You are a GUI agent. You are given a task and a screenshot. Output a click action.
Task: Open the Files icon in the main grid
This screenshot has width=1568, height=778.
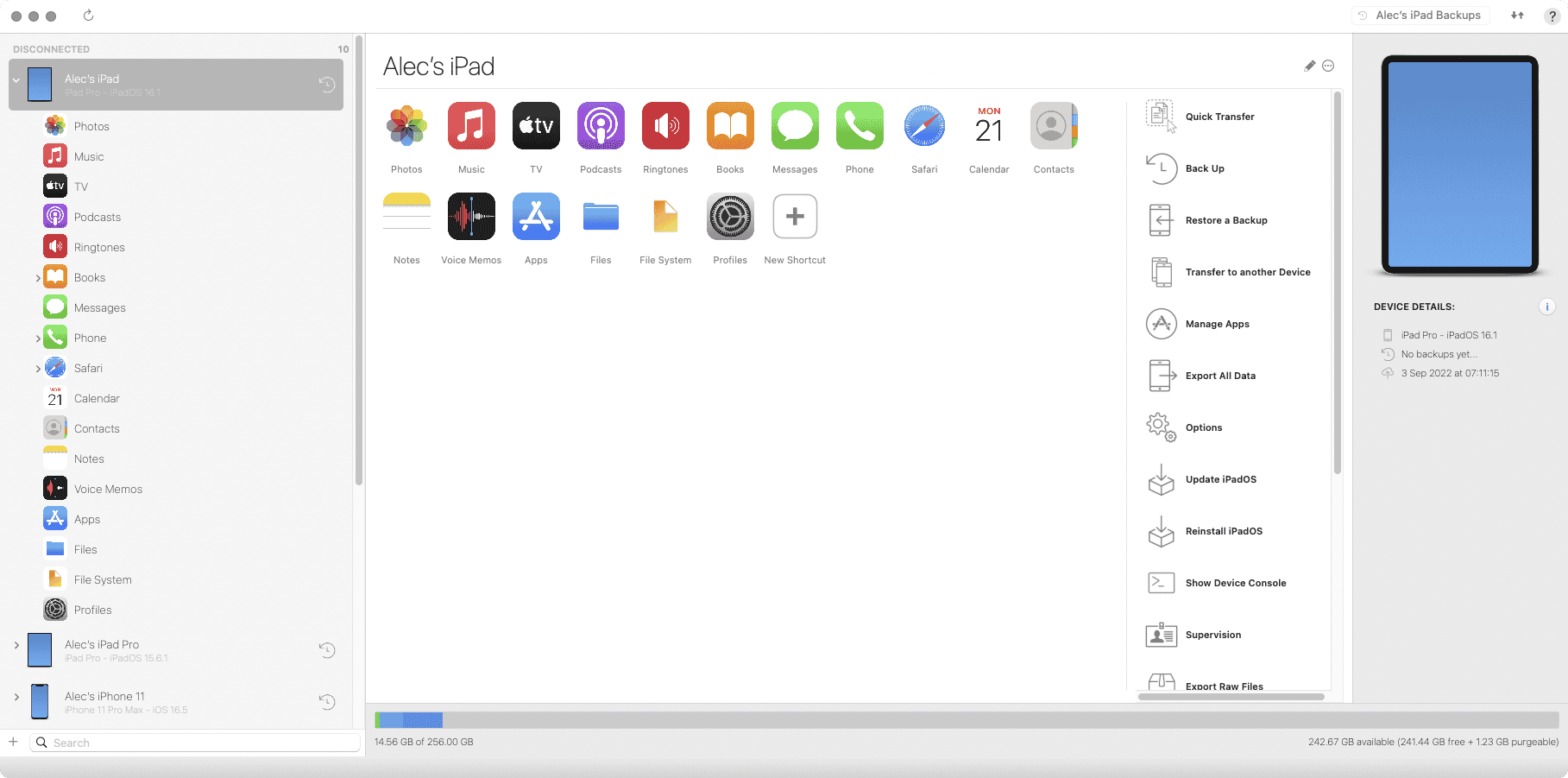click(601, 216)
